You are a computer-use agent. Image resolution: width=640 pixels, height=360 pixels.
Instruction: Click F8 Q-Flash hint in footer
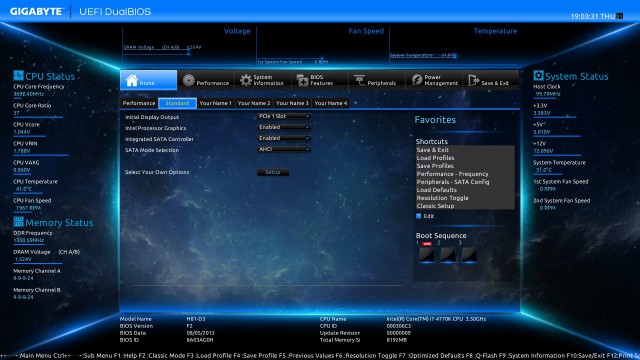pyautogui.click(x=481, y=356)
